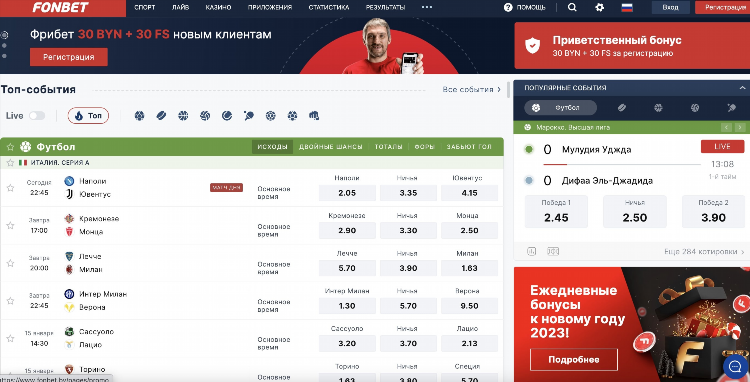
Task: Click Регистрация button on Фрибет banner
Action: (69, 57)
